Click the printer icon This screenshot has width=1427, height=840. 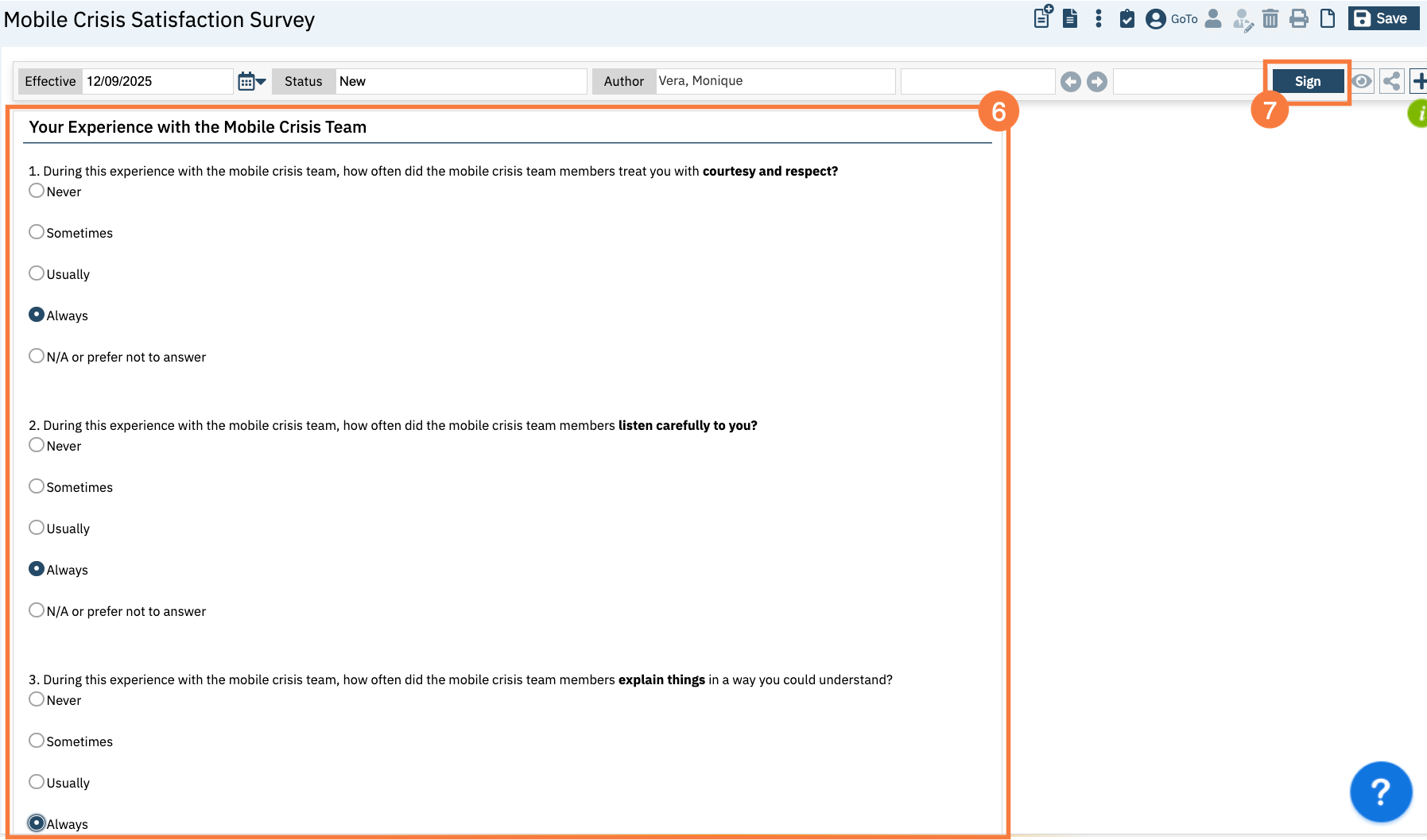point(1298,18)
